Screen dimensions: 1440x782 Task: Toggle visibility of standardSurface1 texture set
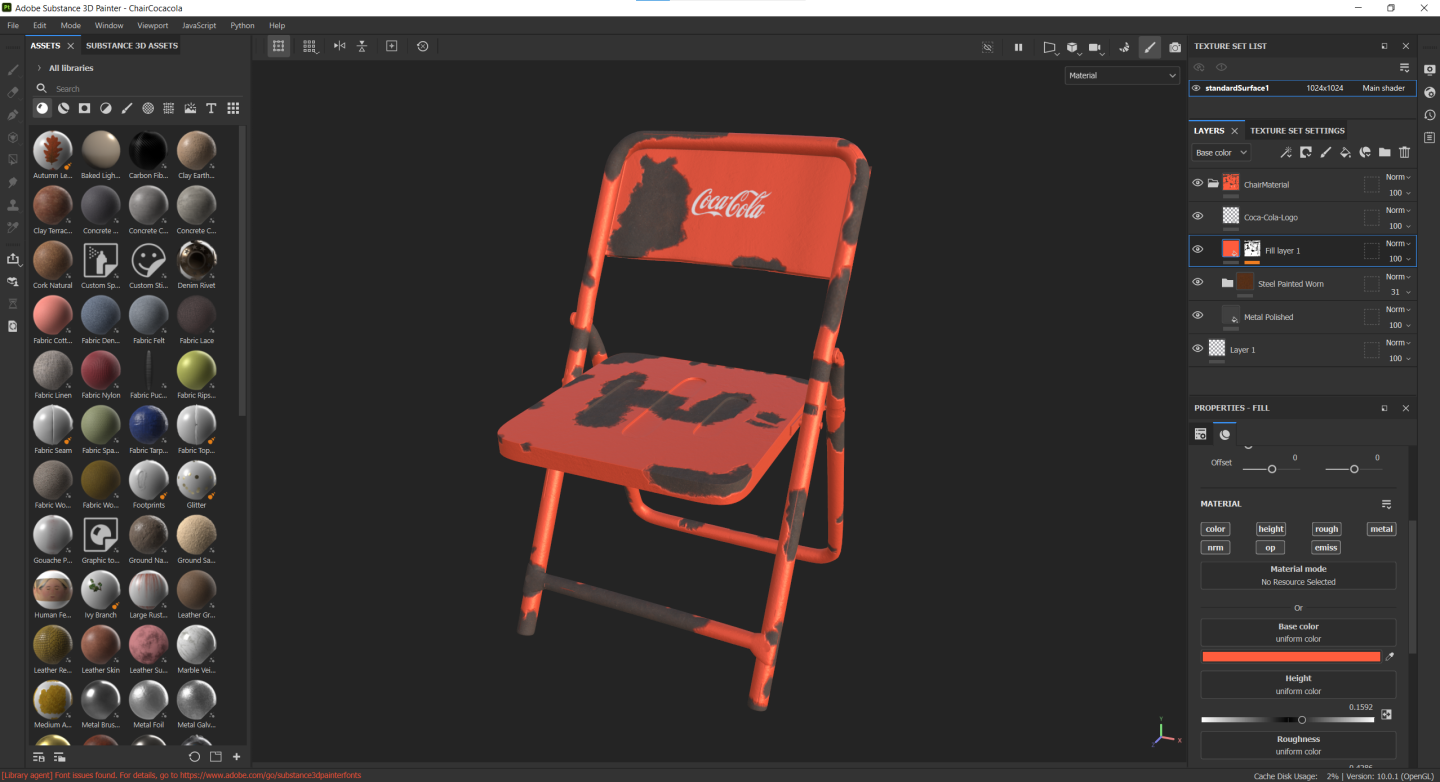click(1196, 88)
